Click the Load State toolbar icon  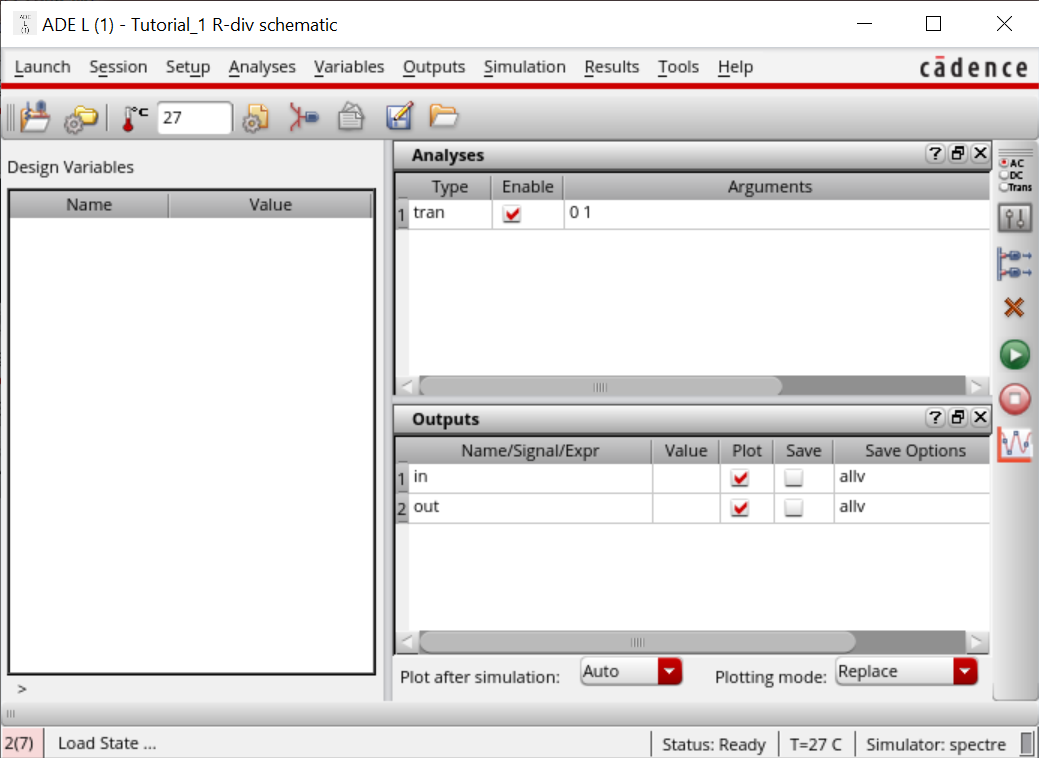coord(35,118)
